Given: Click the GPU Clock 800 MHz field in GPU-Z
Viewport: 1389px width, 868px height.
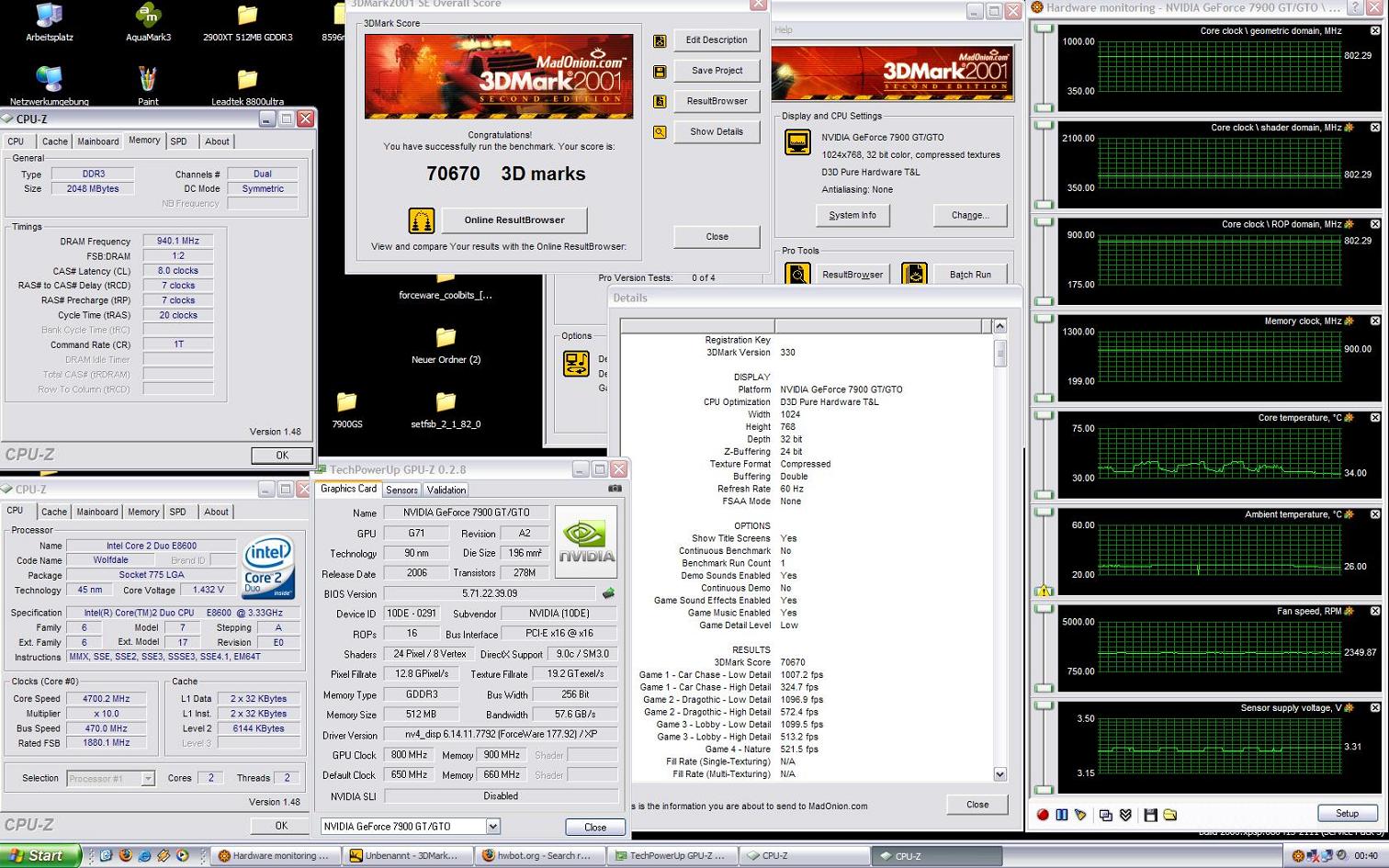Looking at the screenshot, I should [x=409, y=755].
